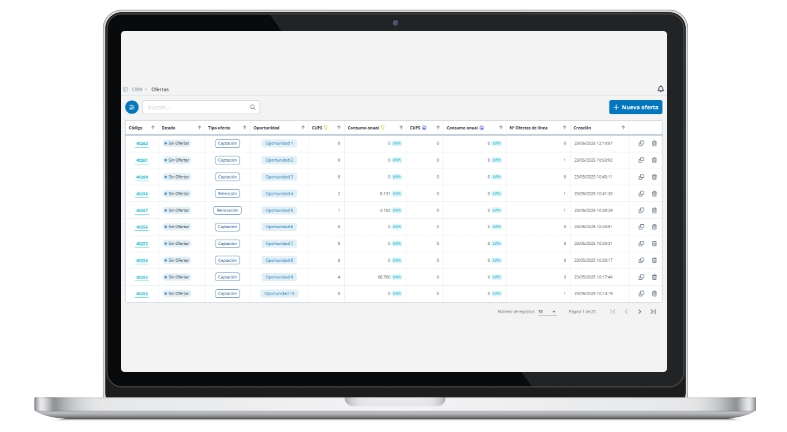Image resolution: width=787 pixels, height=432 pixels.
Task: Sort by Código column arrow
Action: [x=152, y=128]
